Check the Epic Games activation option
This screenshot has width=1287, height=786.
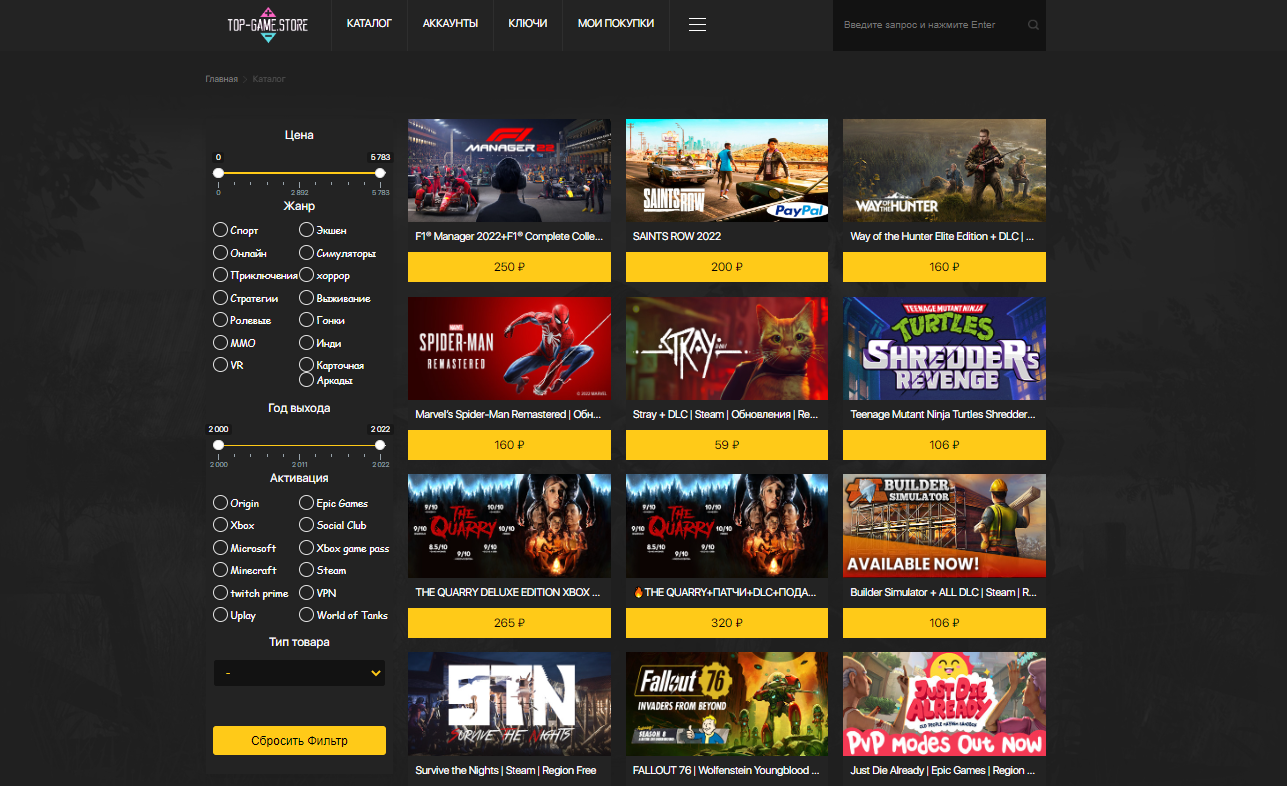(x=307, y=503)
